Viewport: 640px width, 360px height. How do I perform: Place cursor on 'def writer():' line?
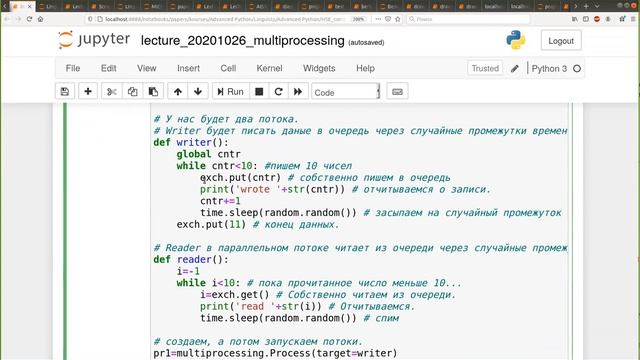click(191, 142)
